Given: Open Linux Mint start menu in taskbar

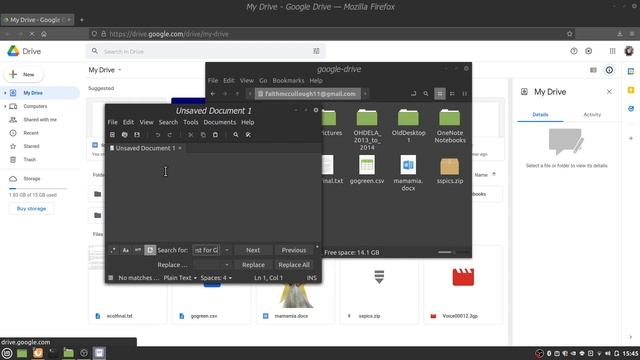Looking at the screenshot, I should 7,353.
